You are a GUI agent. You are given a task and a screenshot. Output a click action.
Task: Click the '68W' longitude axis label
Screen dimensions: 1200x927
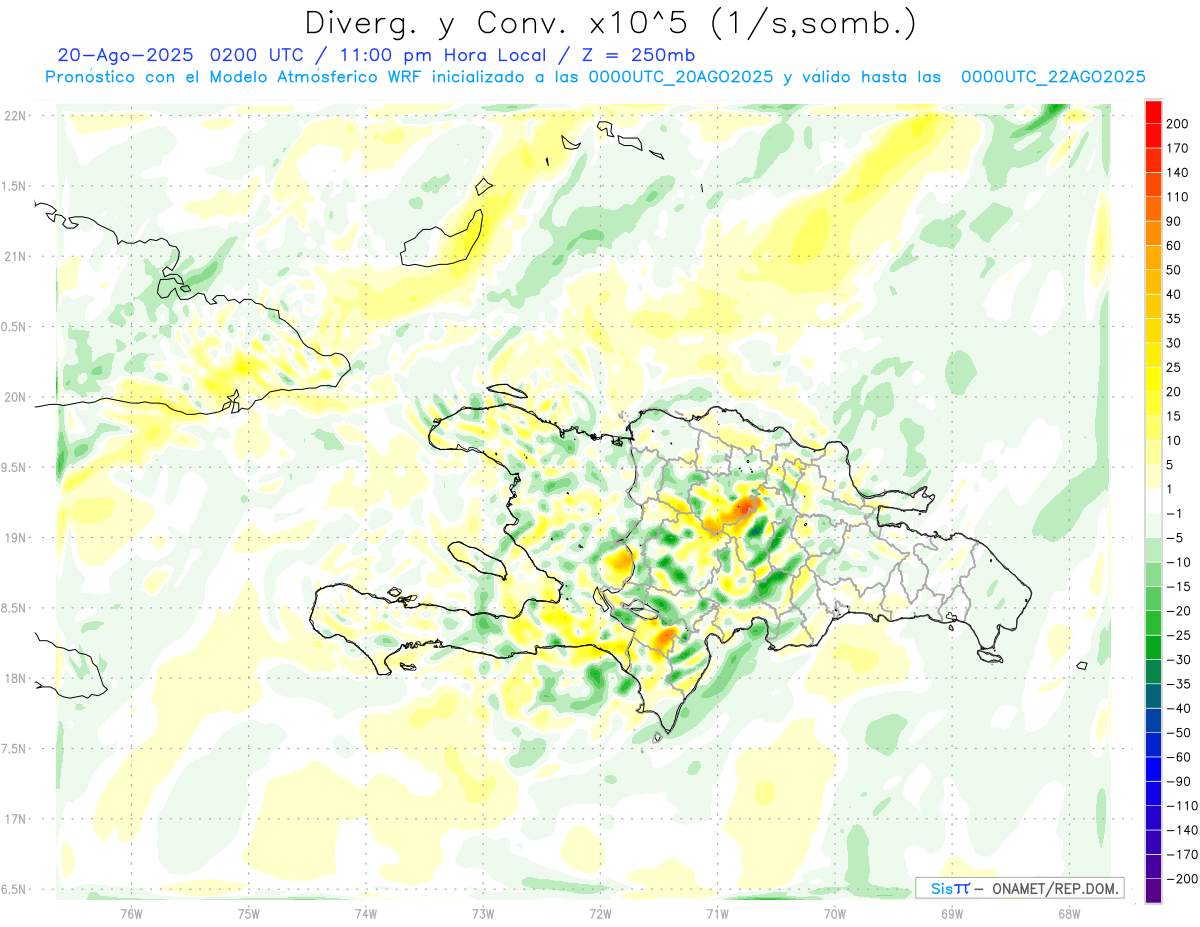point(1068,914)
